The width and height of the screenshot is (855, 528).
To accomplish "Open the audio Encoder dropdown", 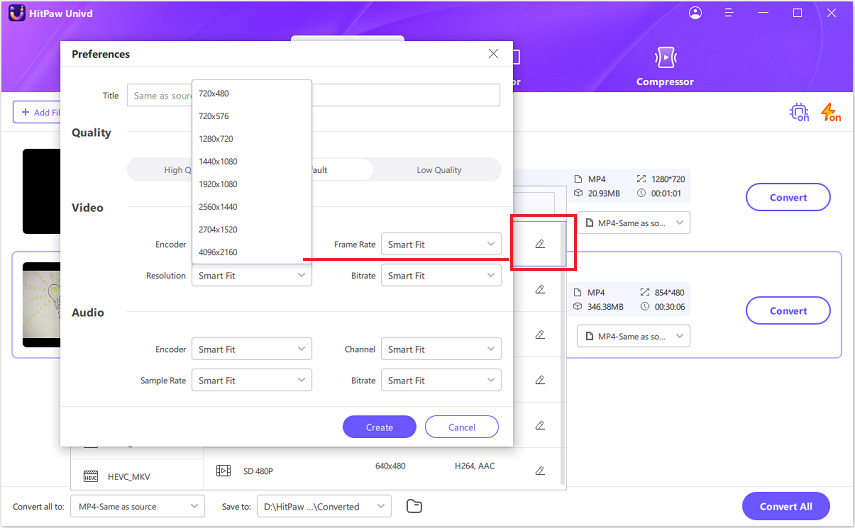I will pyautogui.click(x=251, y=349).
